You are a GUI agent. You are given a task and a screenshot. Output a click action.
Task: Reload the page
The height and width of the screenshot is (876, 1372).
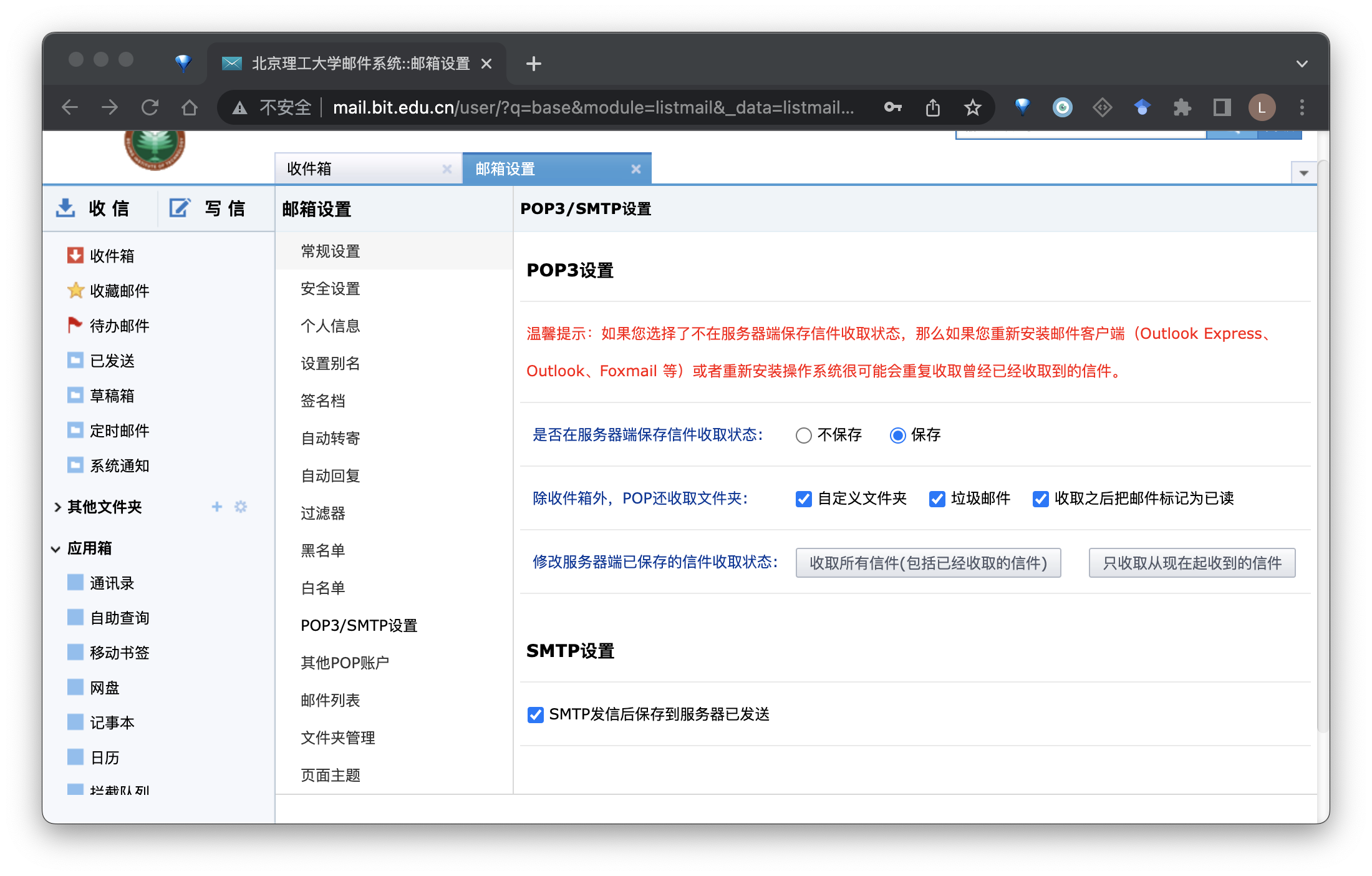(x=150, y=108)
